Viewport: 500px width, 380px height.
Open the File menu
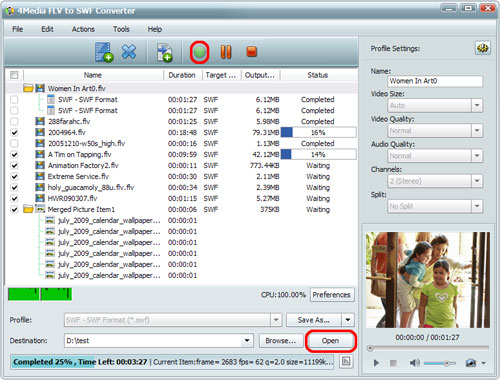pos(17,29)
